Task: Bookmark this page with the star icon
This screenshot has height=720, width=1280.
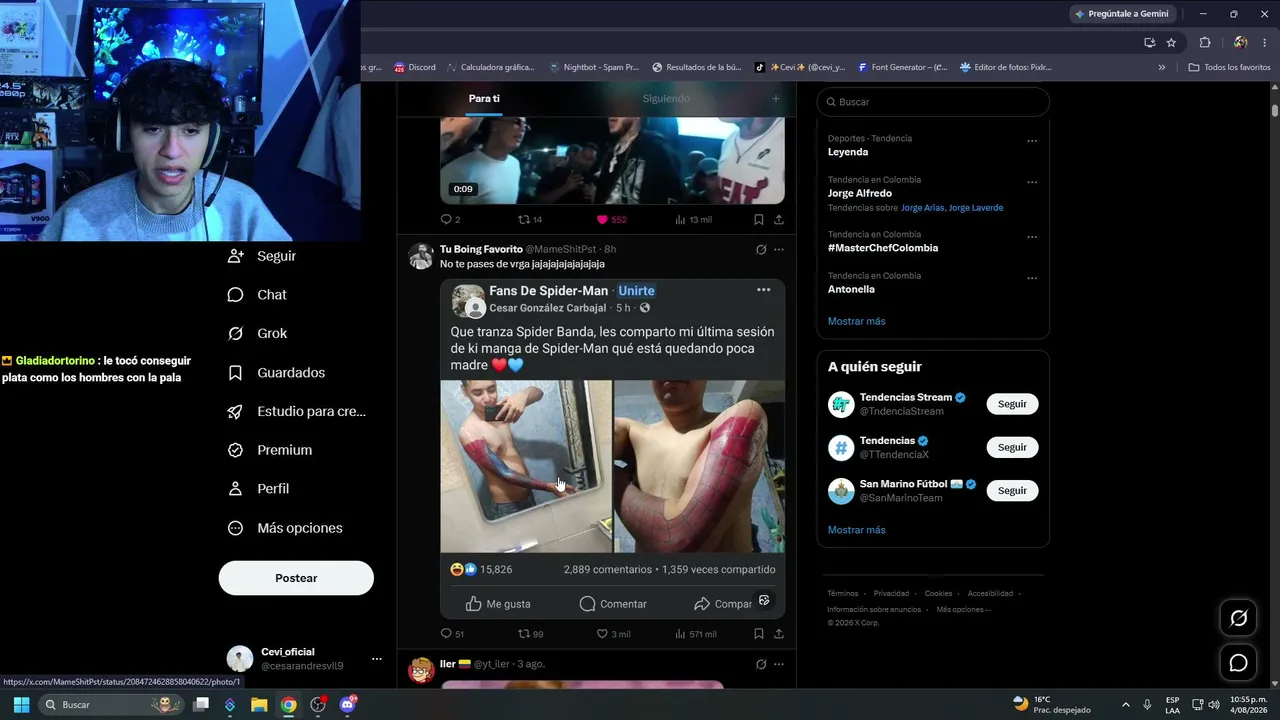Action: click(1171, 42)
